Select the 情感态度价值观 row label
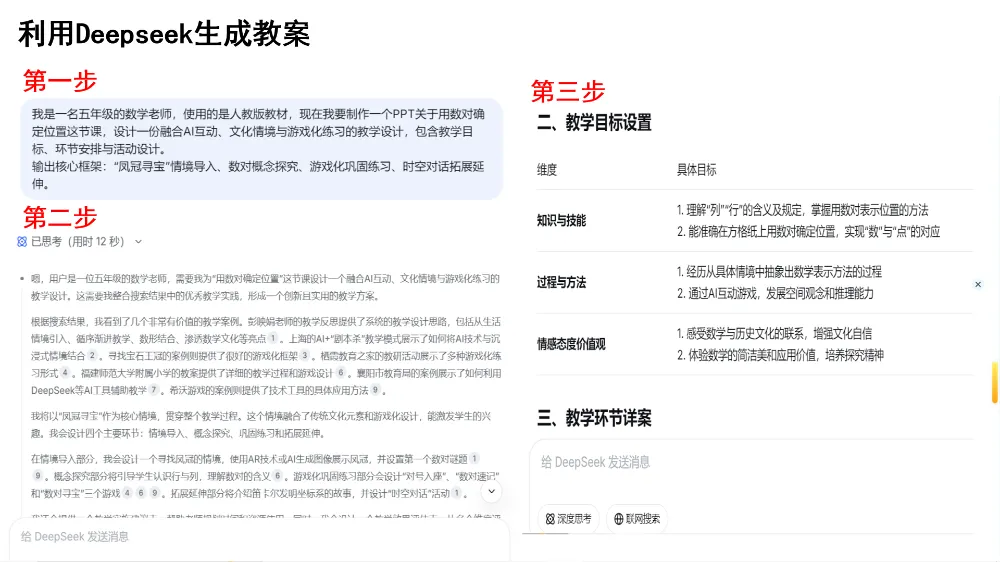Viewport: 1000px width, 562px height. (x=571, y=344)
